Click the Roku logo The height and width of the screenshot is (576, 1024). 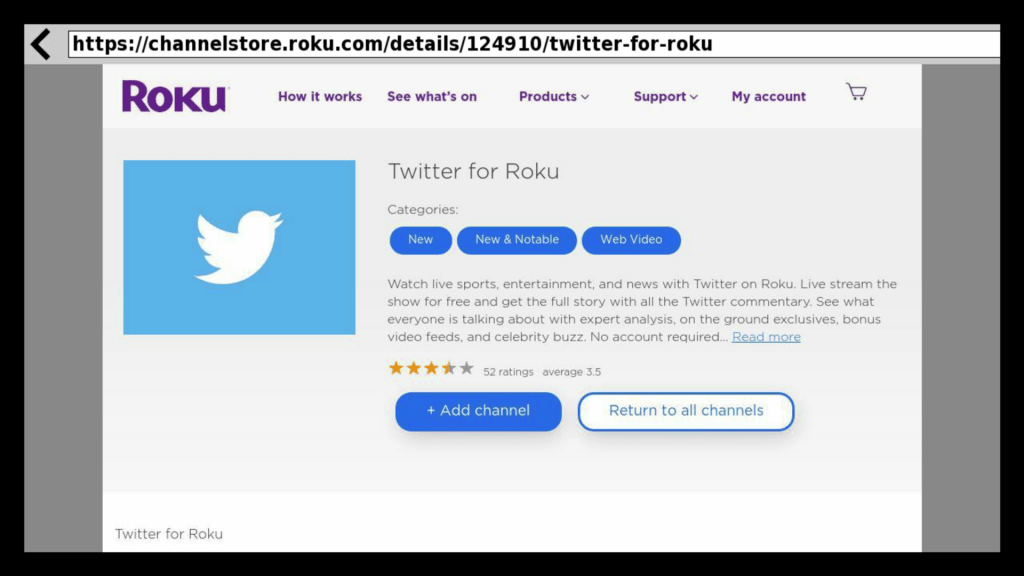point(175,96)
